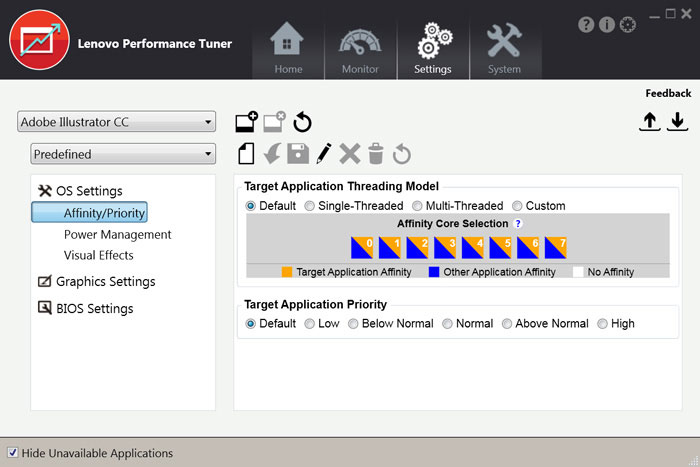Click affinity core 3 swatch
The width and height of the screenshot is (700, 467).
pos(446,246)
